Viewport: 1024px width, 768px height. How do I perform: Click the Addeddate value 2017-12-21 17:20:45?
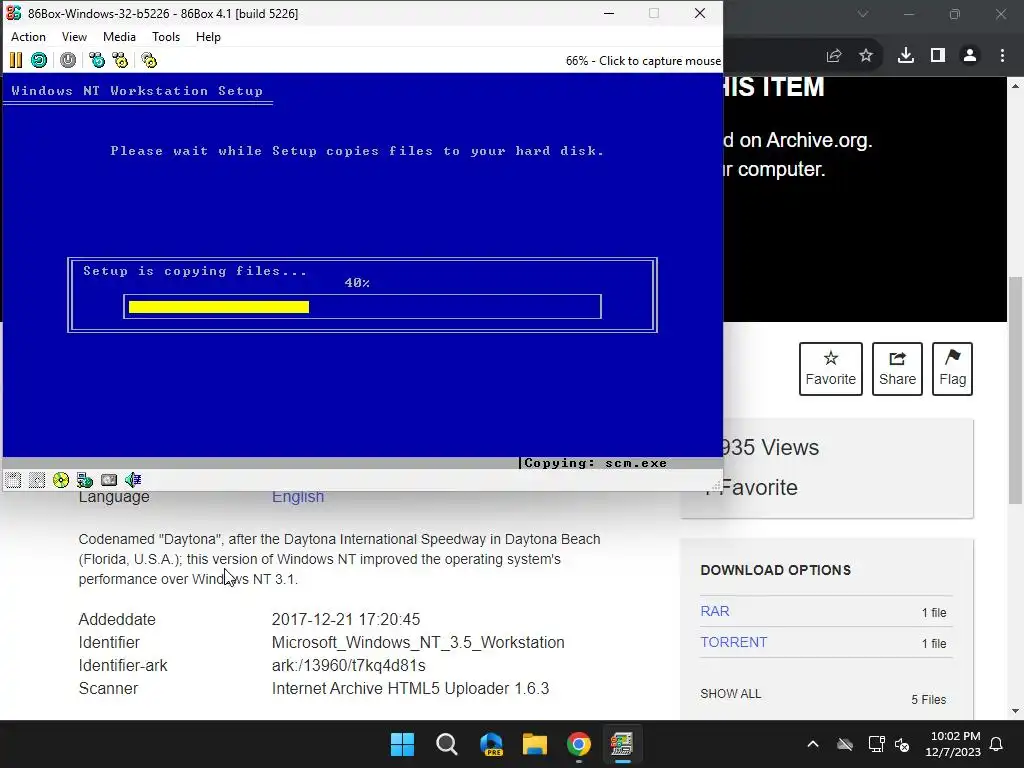point(346,619)
